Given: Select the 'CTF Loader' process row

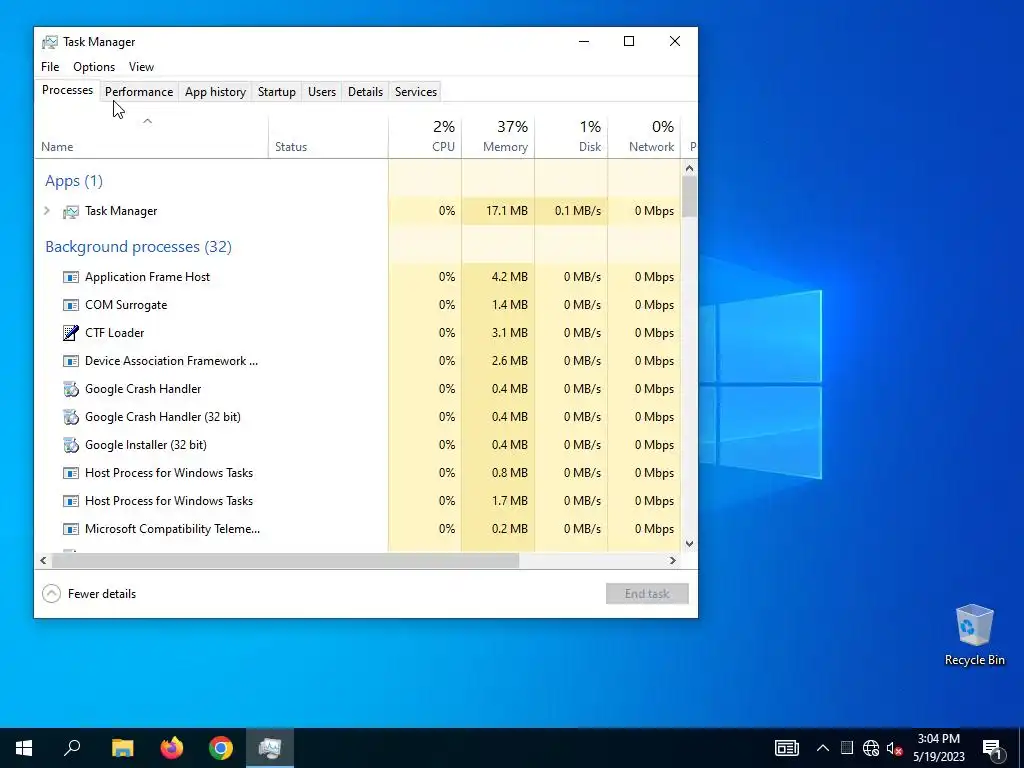Looking at the screenshot, I should click(x=358, y=333).
